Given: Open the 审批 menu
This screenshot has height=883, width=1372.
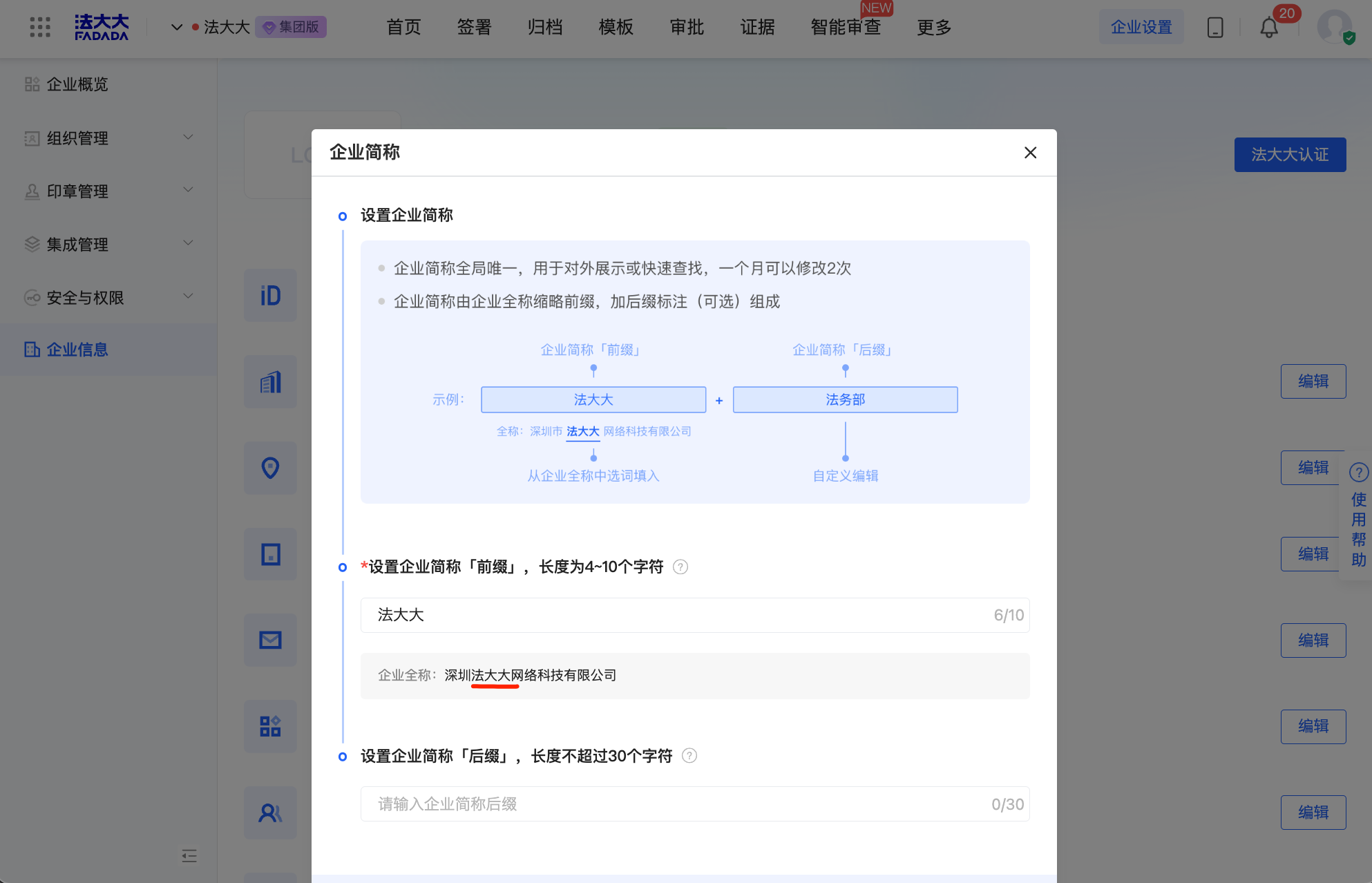Looking at the screenshot, I should coord(687,27).
